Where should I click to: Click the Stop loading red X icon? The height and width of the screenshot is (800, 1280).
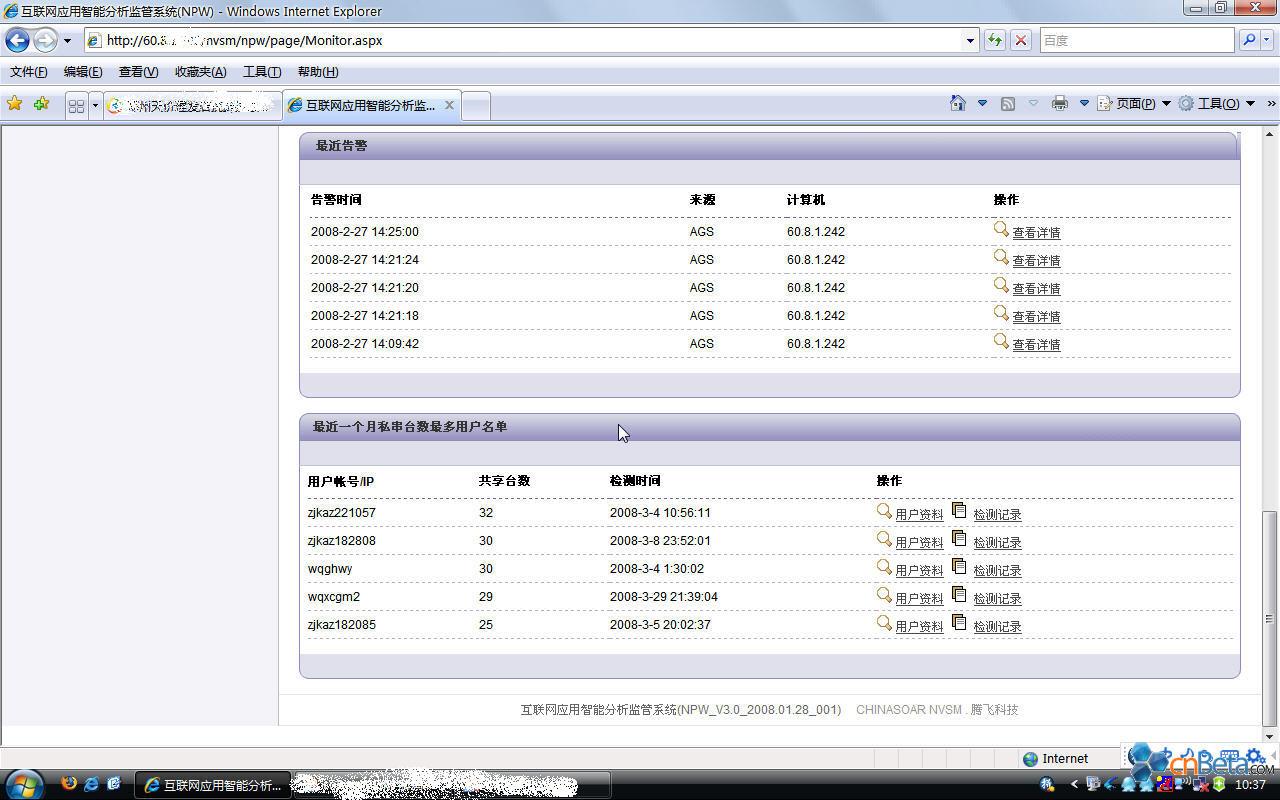click(1020, 41)
